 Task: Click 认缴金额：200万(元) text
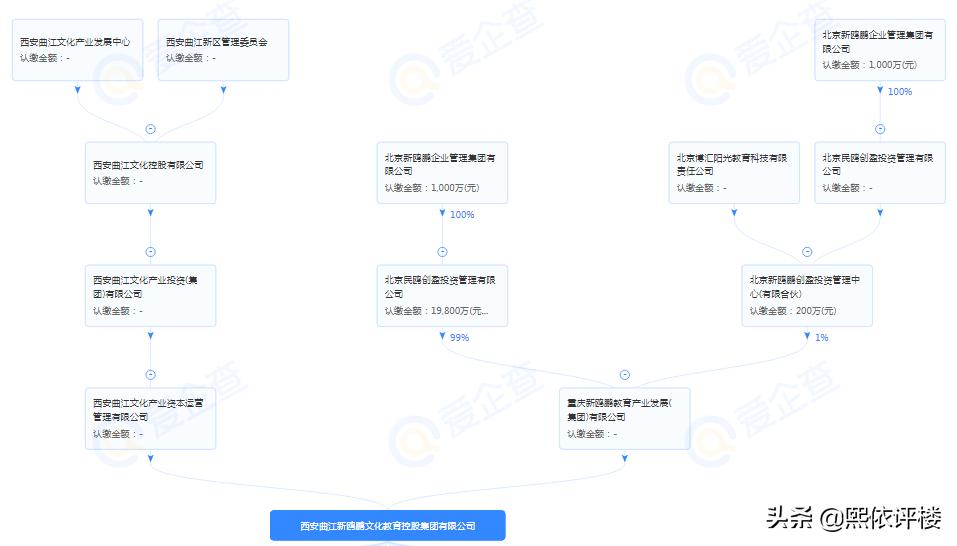(793, 311)
